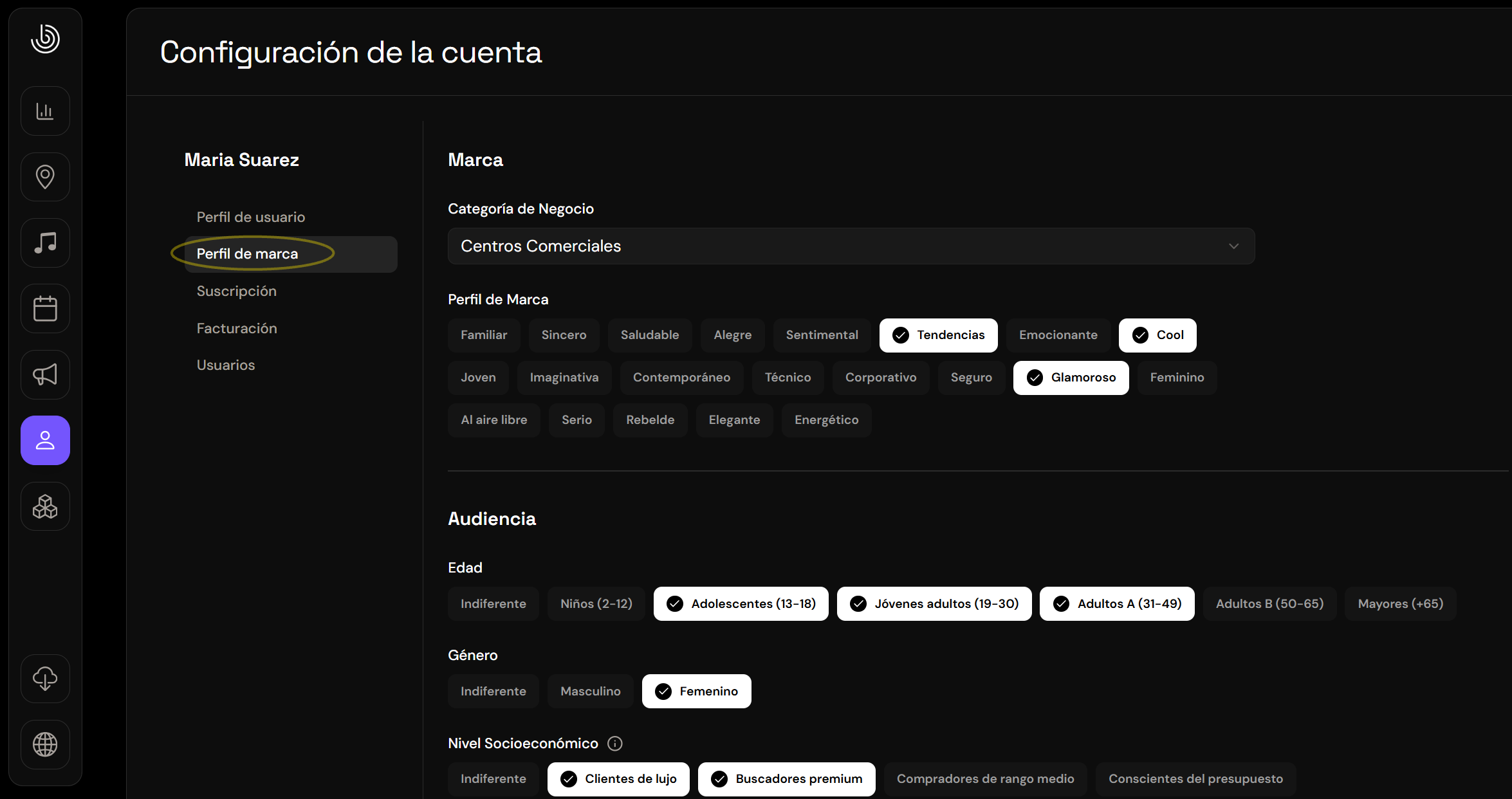Screen dimensions: 1512x799
Task: Open the analytics bar chart section
Action: 45,111
